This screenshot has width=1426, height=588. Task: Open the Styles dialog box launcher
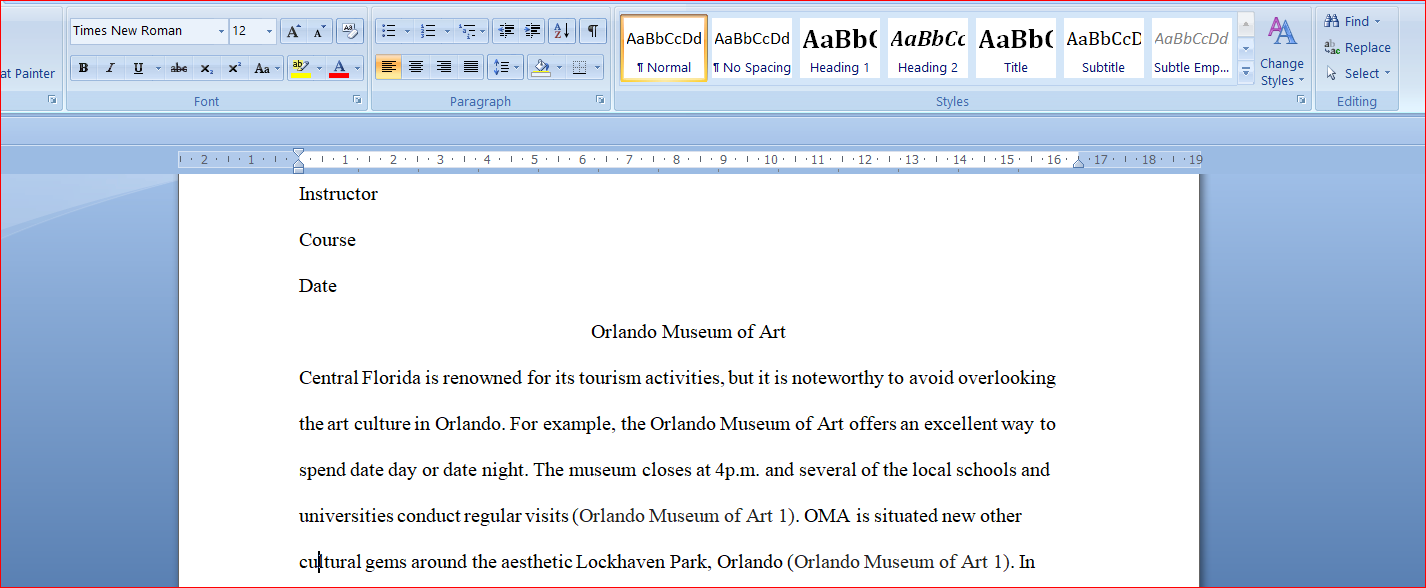[1301, 100]
